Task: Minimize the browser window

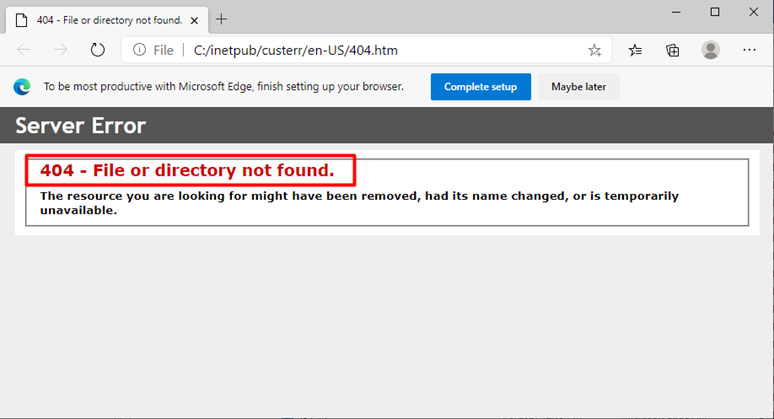Action: click(x=676, y=12)
